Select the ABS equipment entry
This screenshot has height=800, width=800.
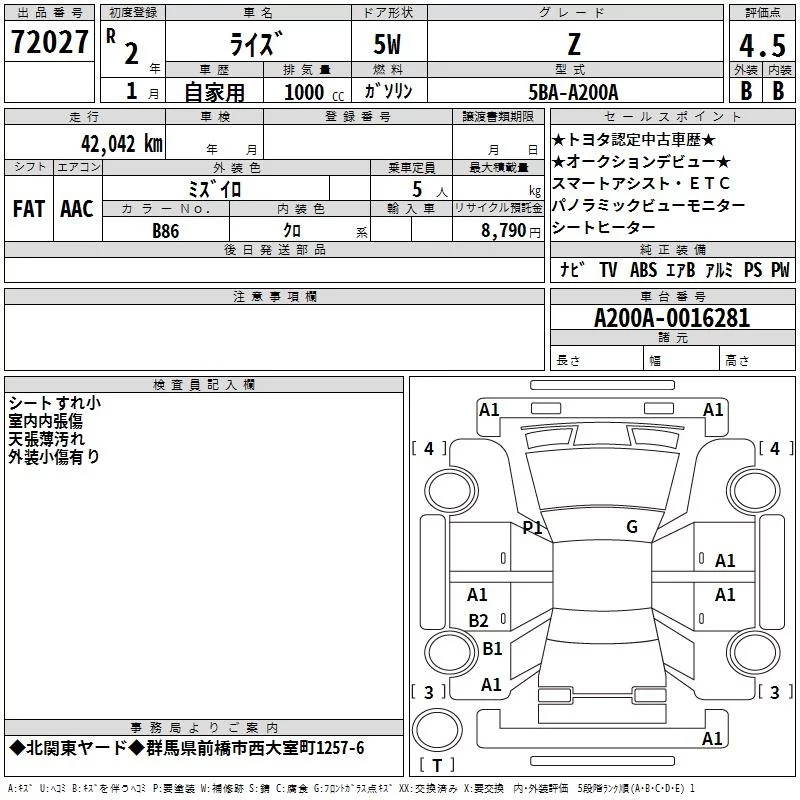[x=643, y=270]
